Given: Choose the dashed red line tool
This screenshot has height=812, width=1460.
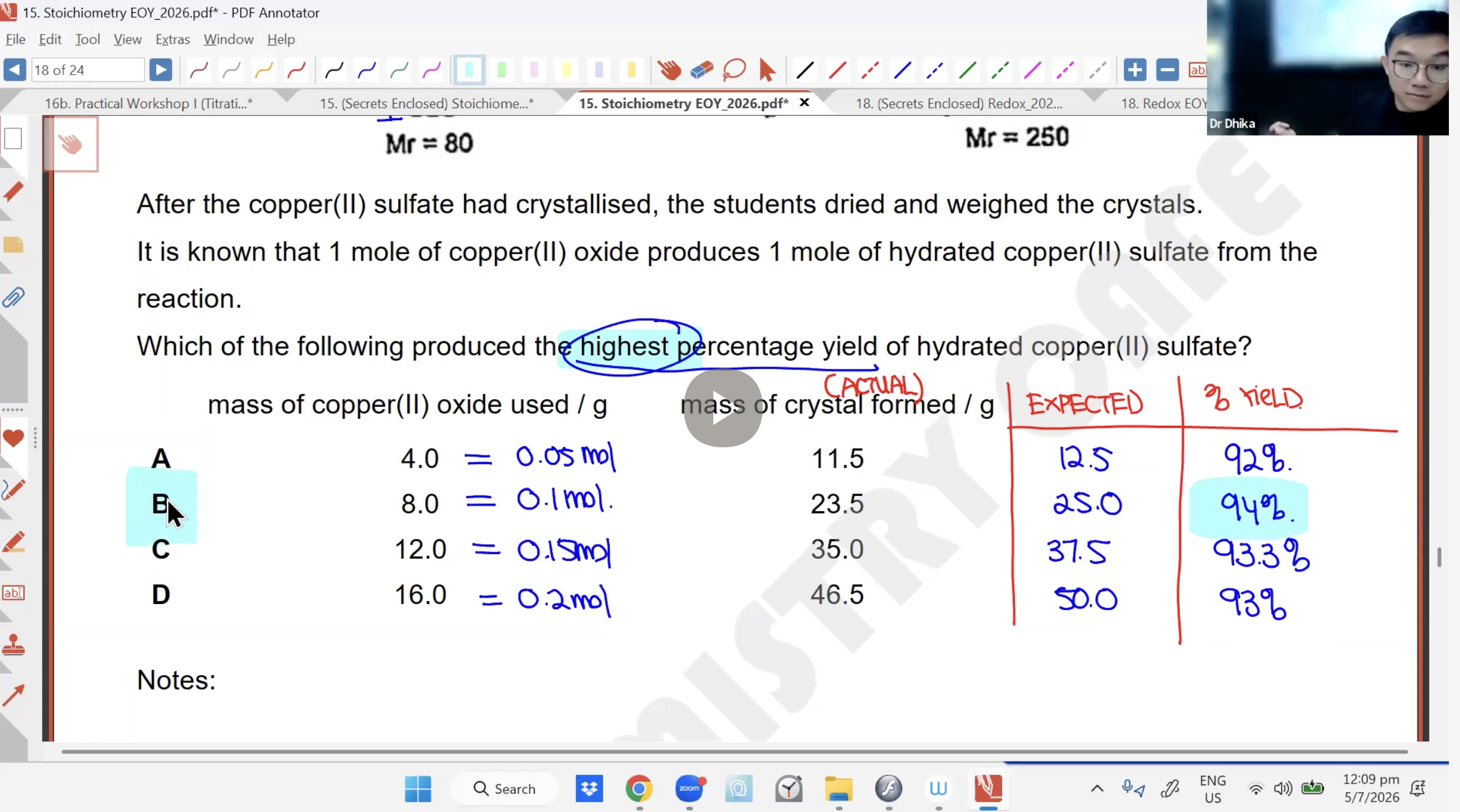Looking at the screenshot, I should (870, 70).
